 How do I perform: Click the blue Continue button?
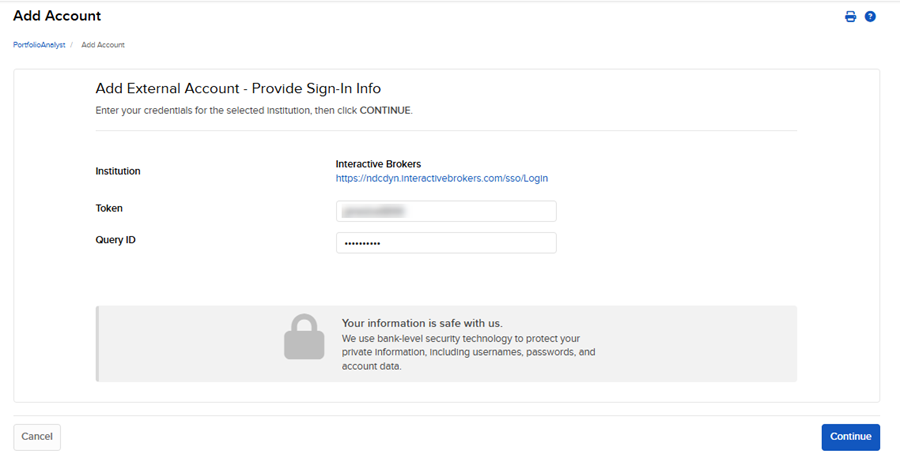pos(850,437)
